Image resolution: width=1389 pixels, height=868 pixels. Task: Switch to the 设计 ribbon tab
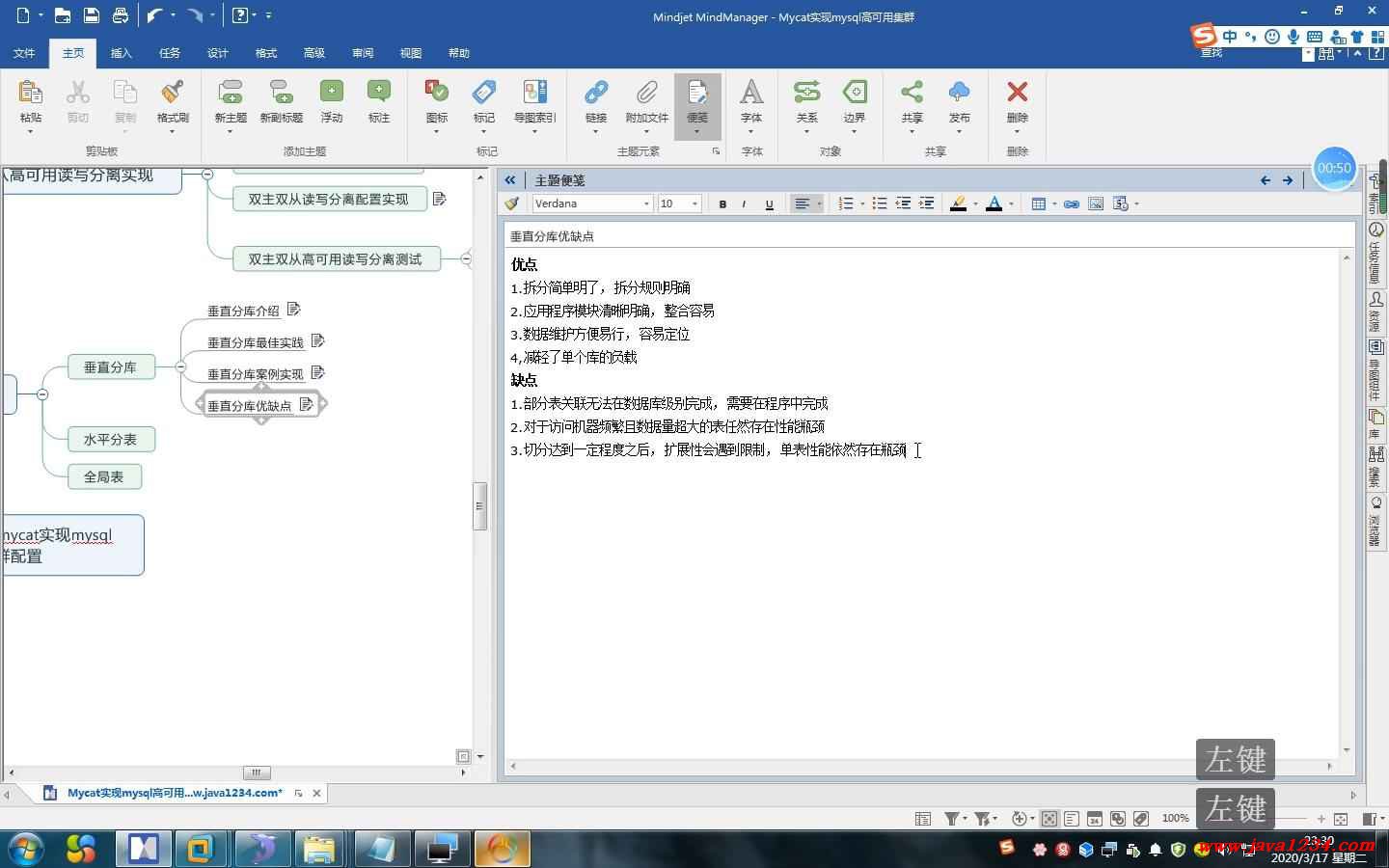(218, 53)
